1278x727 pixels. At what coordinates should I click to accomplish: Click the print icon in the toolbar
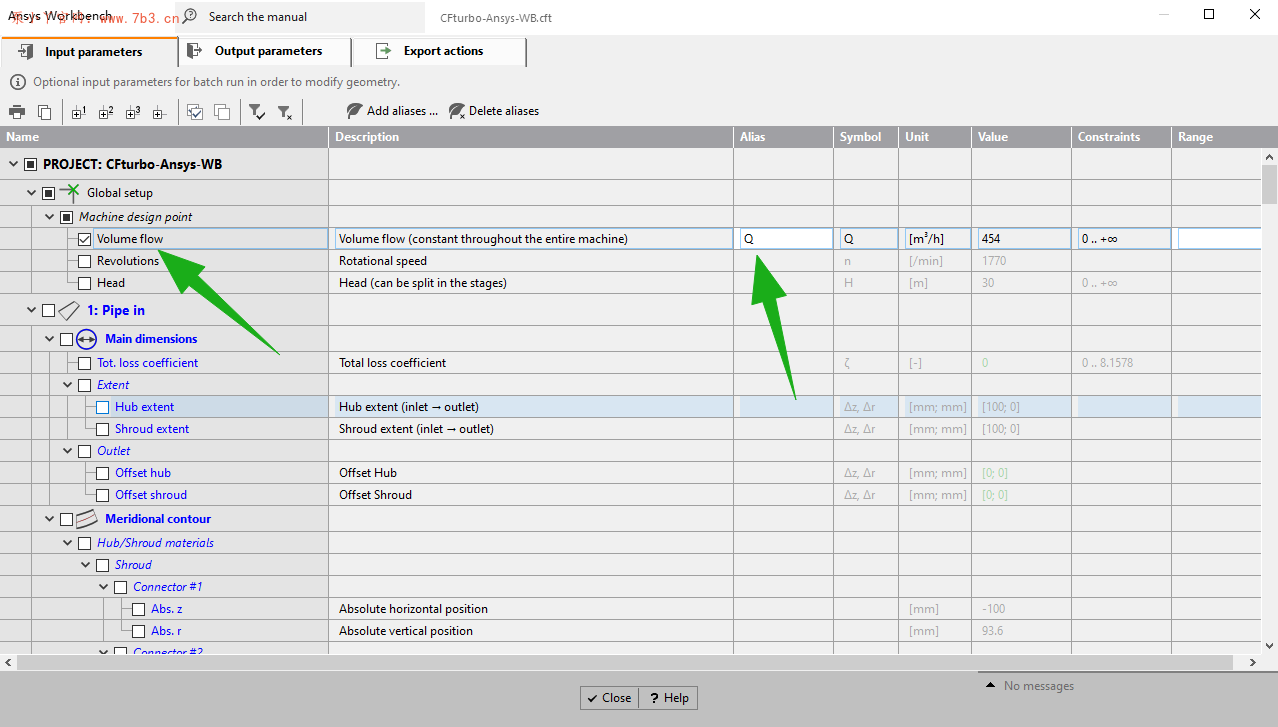point(17,112)
